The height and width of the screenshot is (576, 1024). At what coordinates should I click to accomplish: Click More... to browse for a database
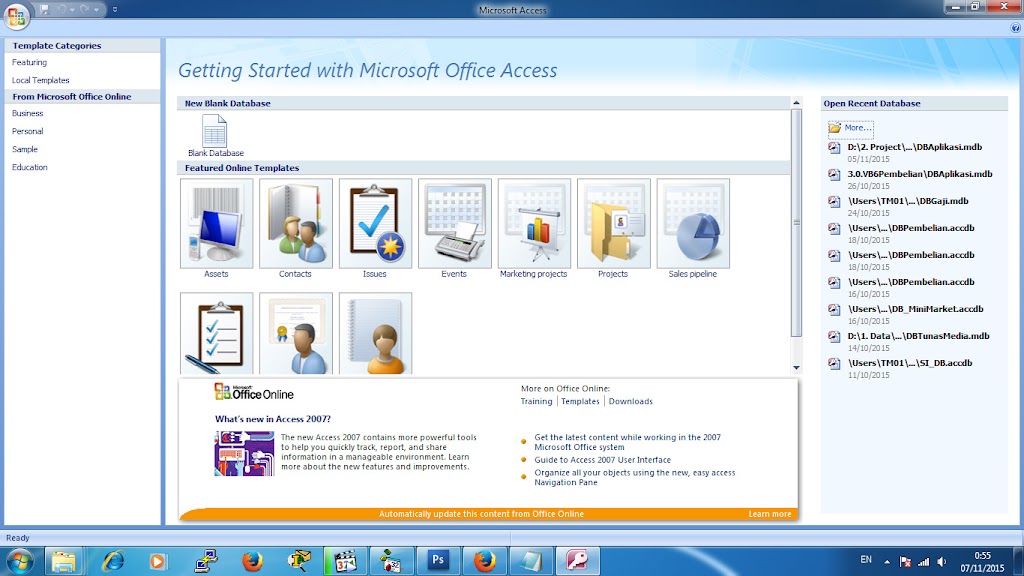tap(850, 128)
